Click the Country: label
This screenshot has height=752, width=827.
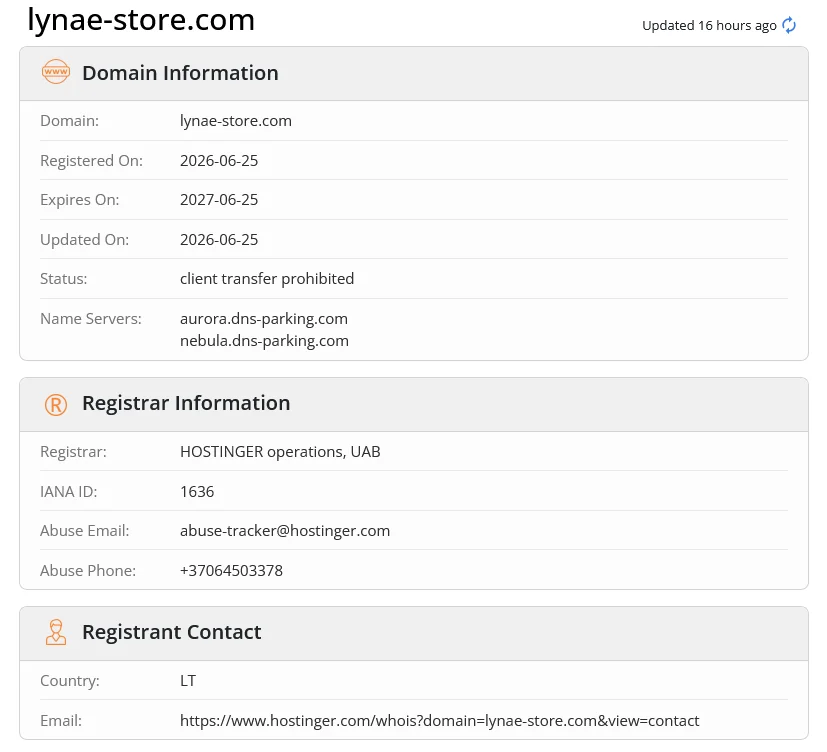70,681
